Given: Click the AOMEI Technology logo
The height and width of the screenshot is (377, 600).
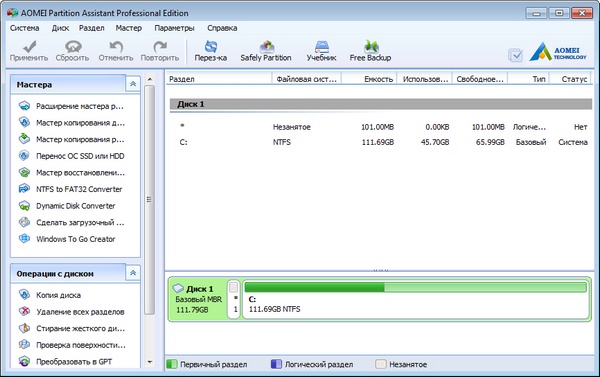Looking at the screenshot, I should [558, 52].
